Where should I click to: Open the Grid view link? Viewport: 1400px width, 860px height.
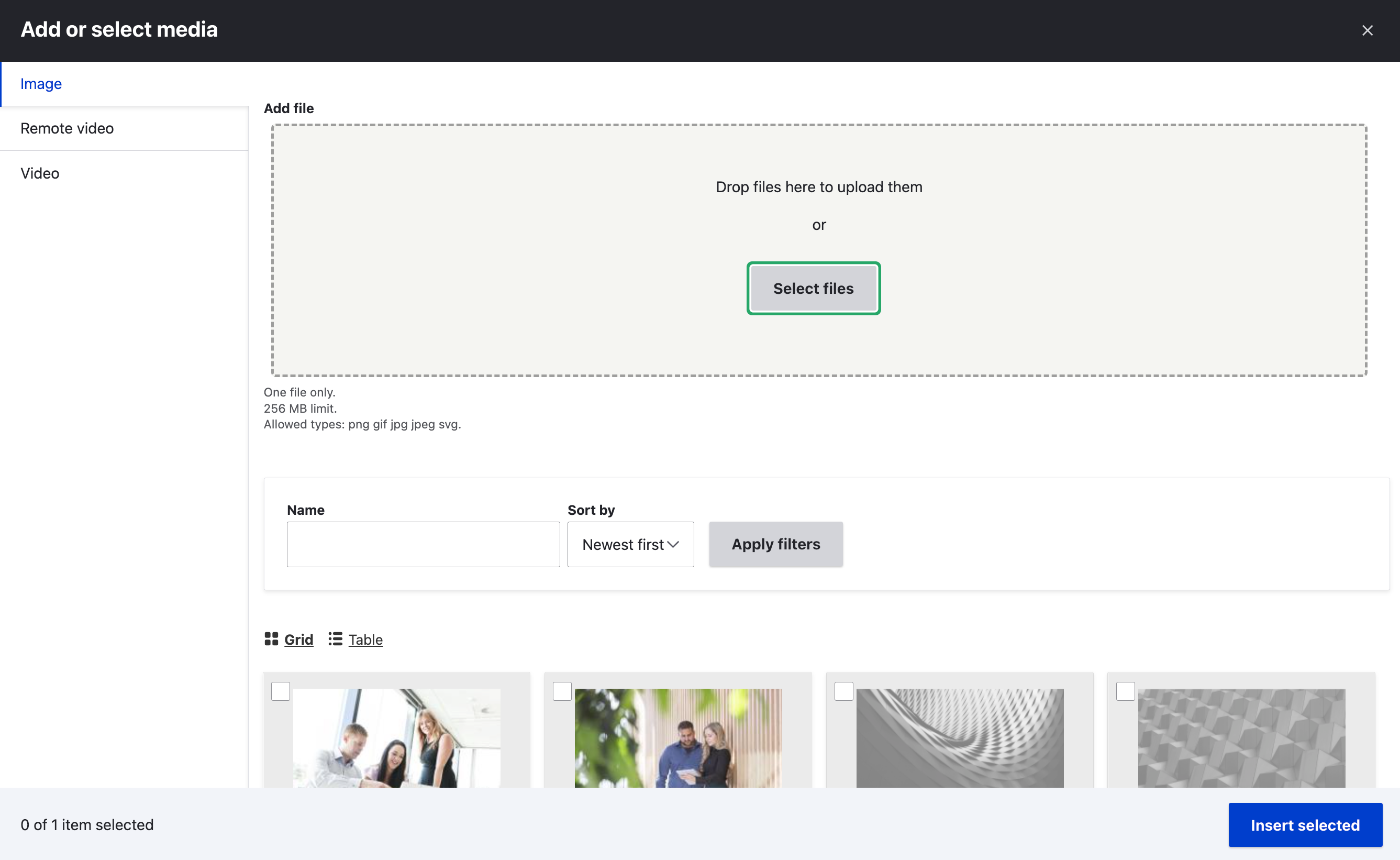tap(298, 640)
